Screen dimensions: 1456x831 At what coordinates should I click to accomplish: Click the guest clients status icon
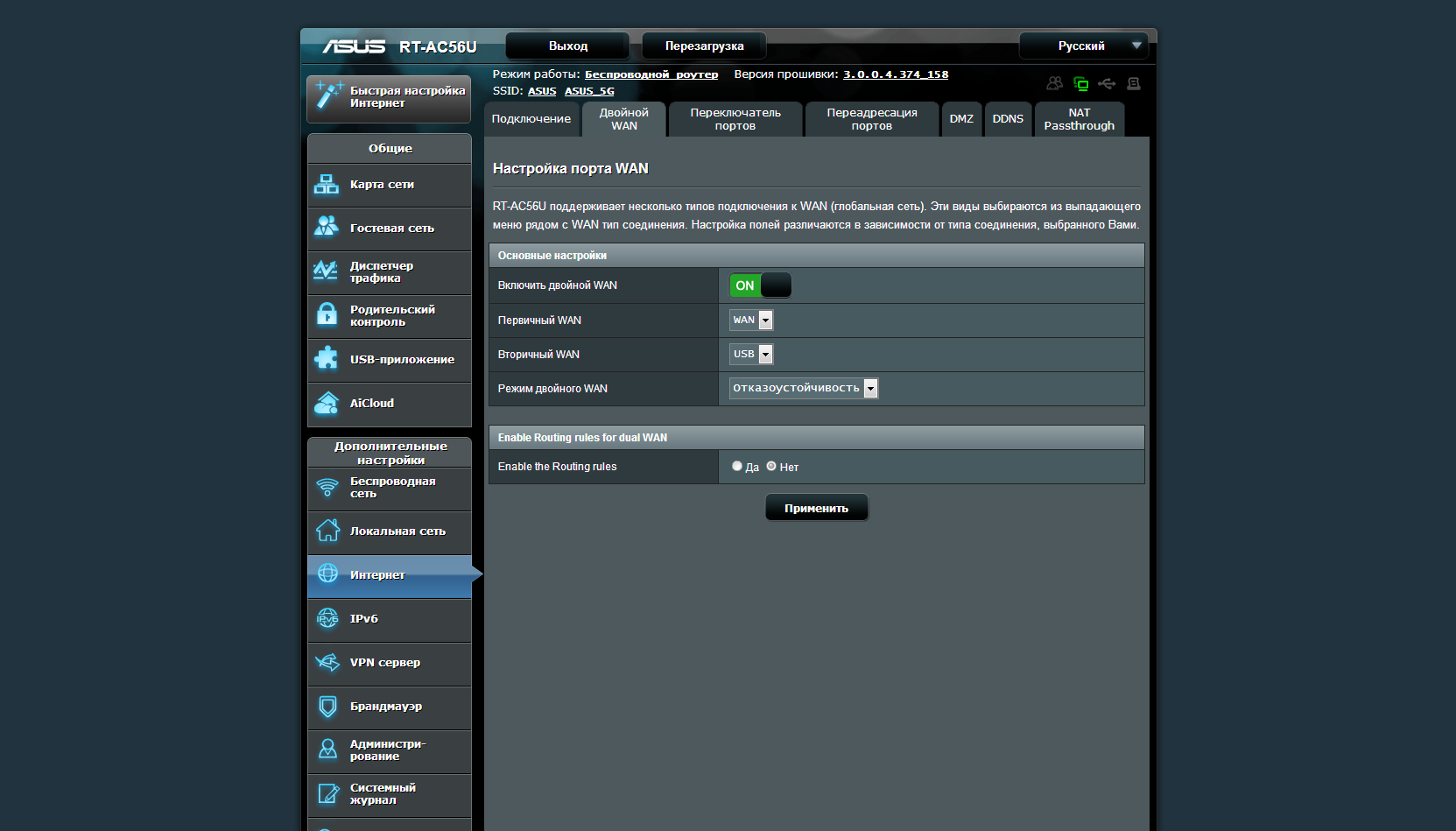pos(1055,83)
